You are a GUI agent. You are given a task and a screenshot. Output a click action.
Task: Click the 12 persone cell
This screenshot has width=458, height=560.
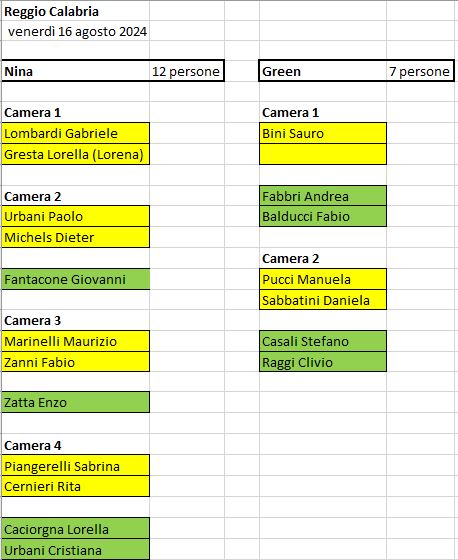pos(186,71)
